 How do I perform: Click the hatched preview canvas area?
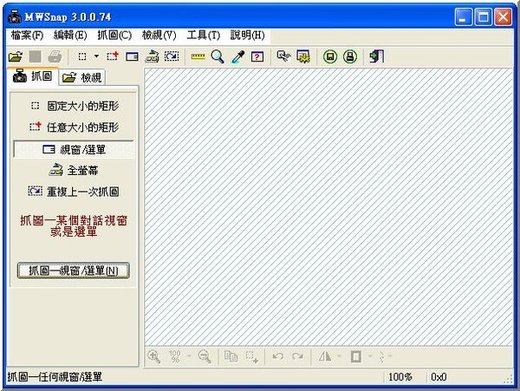[x=328, y=207]
